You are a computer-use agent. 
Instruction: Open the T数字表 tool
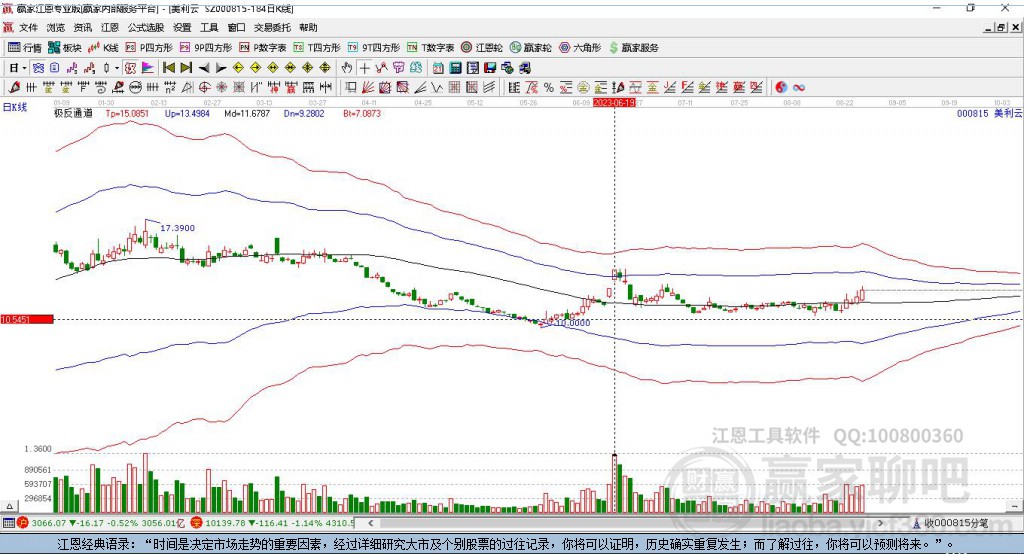click(430, 48)
